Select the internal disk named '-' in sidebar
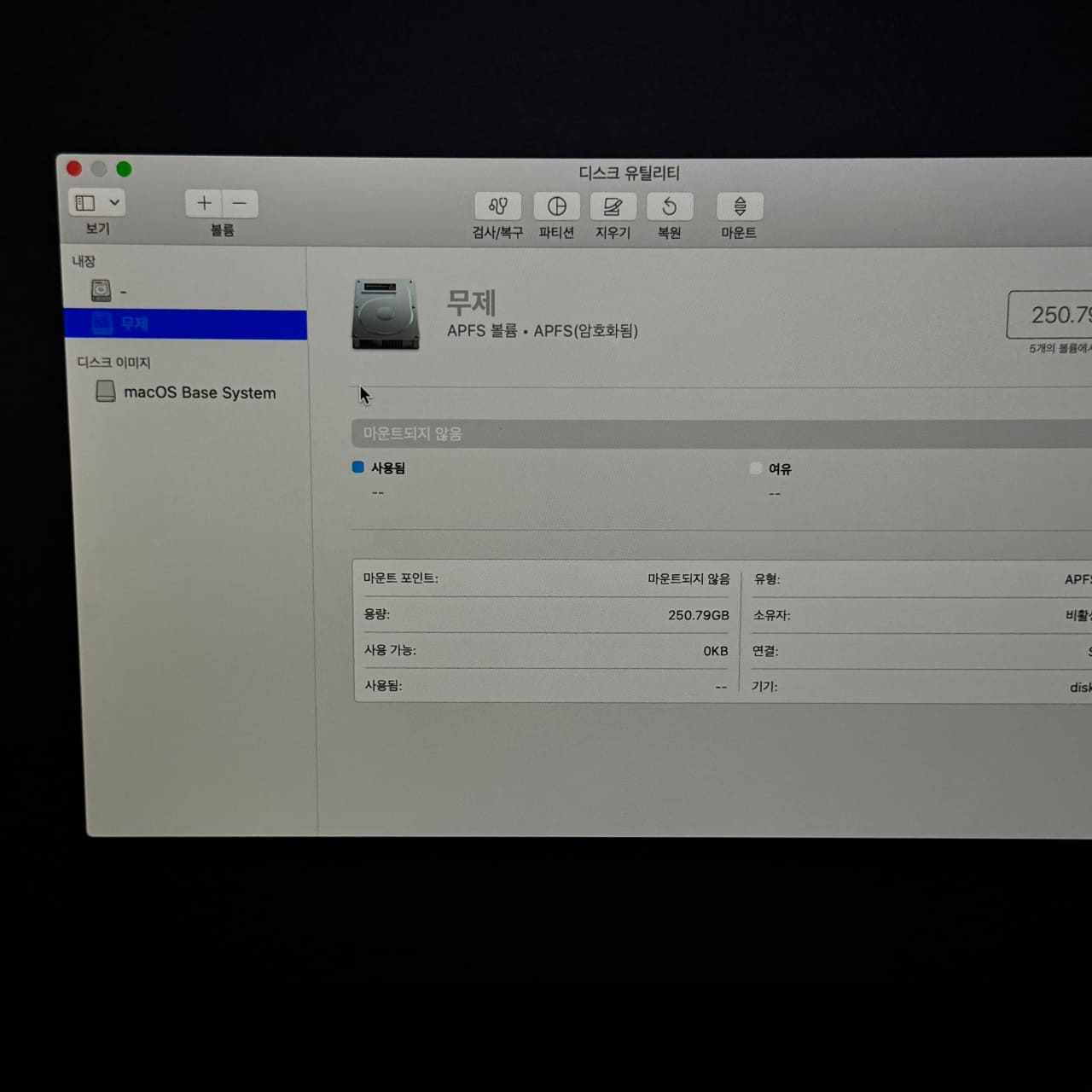Viewport: 1092px width, 1092px height. (185, 291)
